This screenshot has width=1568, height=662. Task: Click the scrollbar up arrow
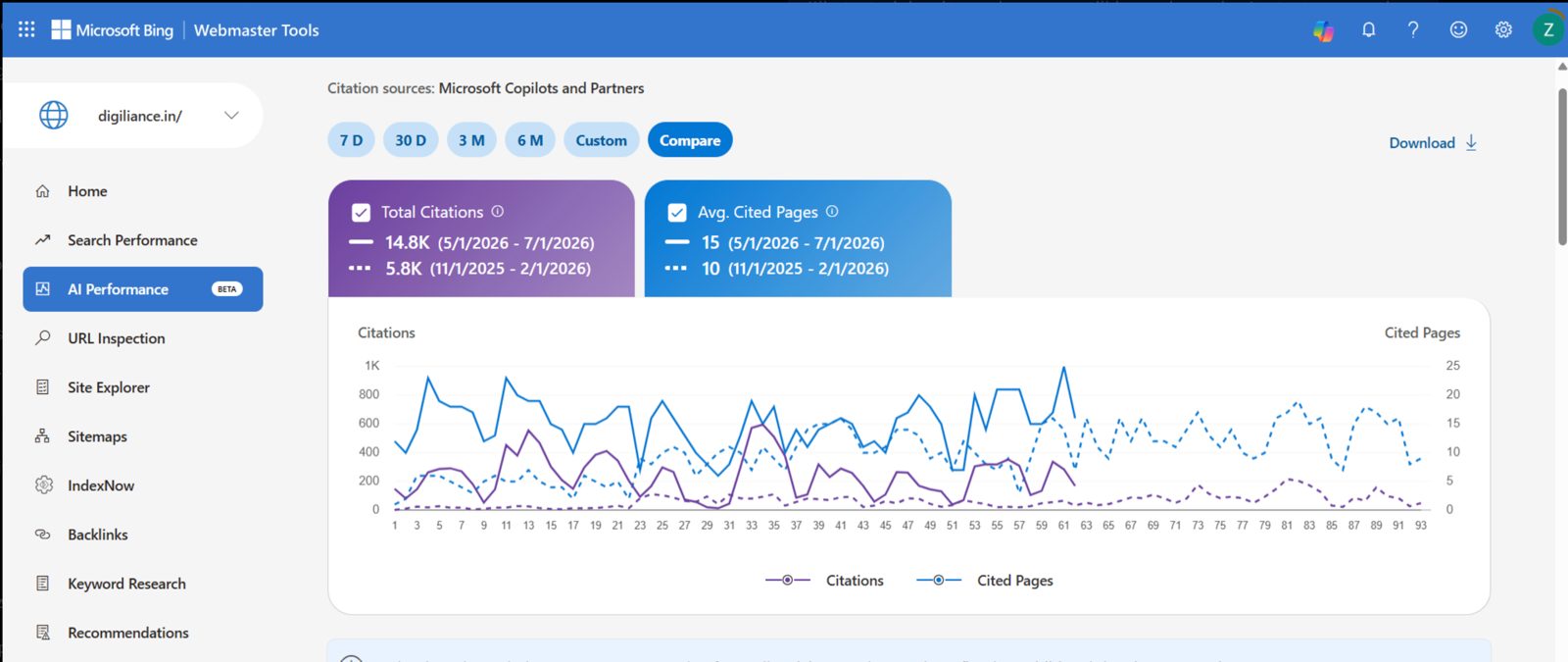(1562, 67)
